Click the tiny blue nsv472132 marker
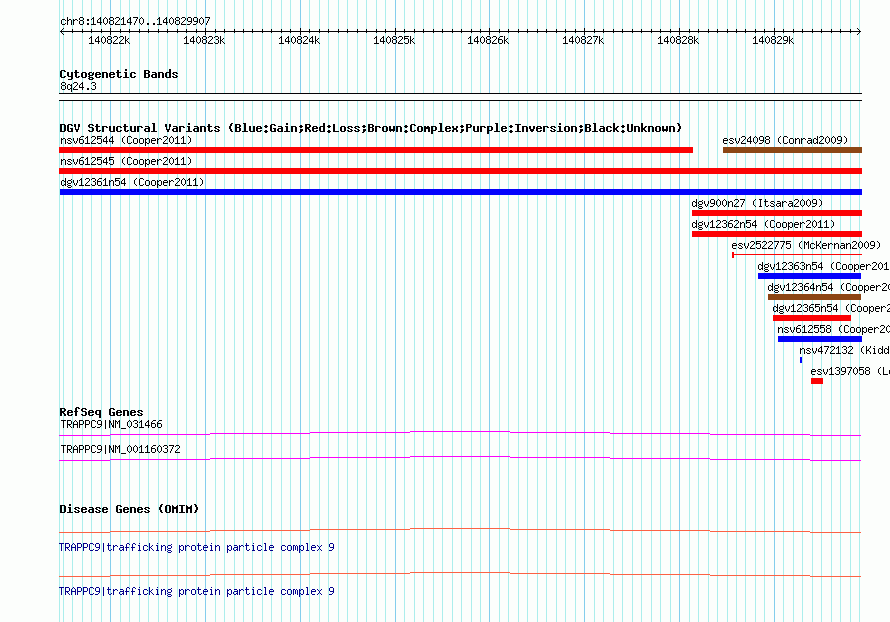Viewport: 890px width, 622px height. tap(801, 360)
